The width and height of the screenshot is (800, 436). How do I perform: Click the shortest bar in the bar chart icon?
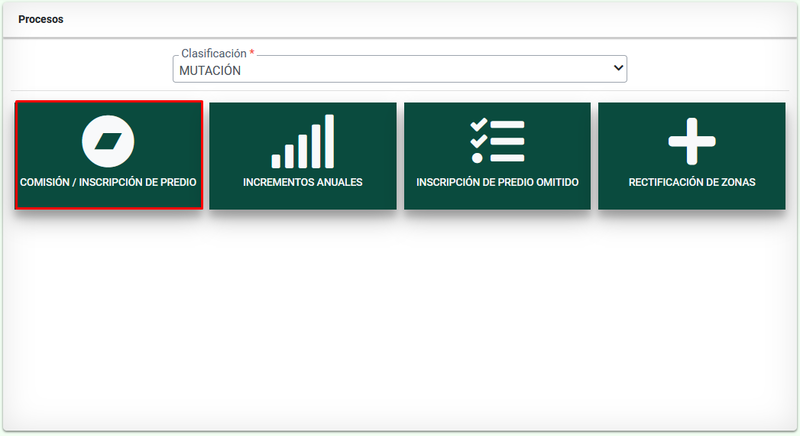tap(277, 160)
